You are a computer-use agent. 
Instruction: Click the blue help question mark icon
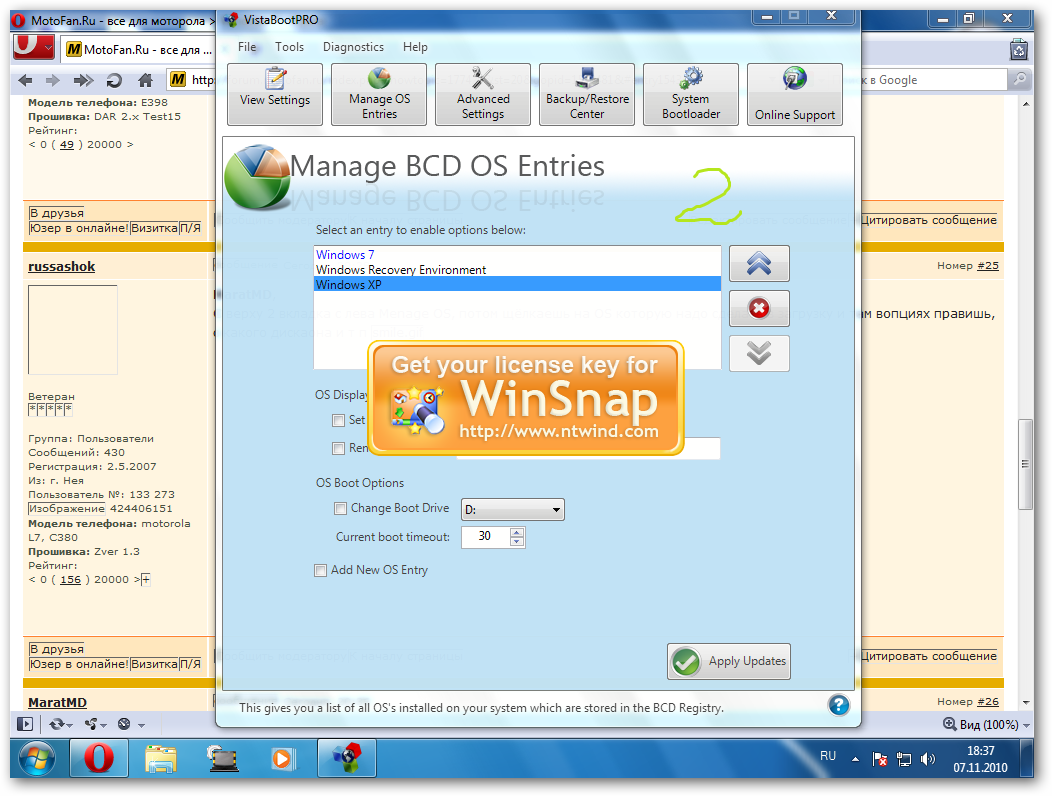click(x=839, y=705)
